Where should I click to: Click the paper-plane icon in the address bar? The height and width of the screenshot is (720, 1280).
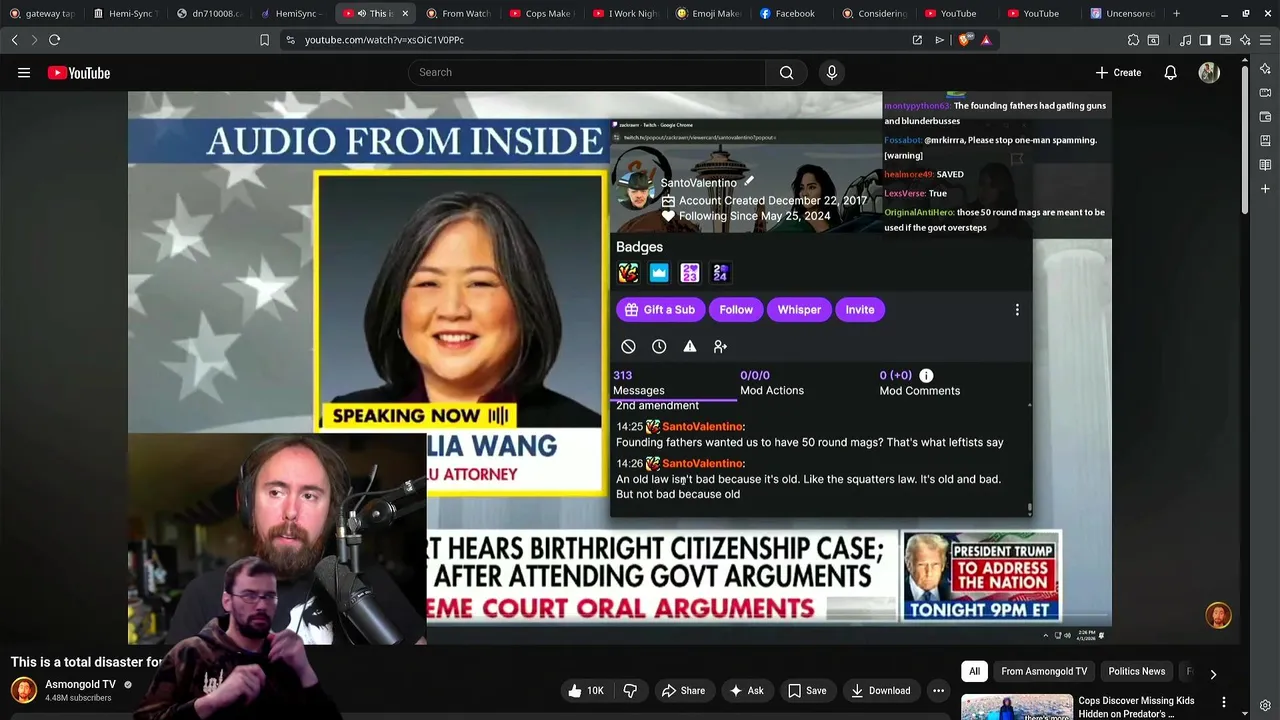point(940,40)
